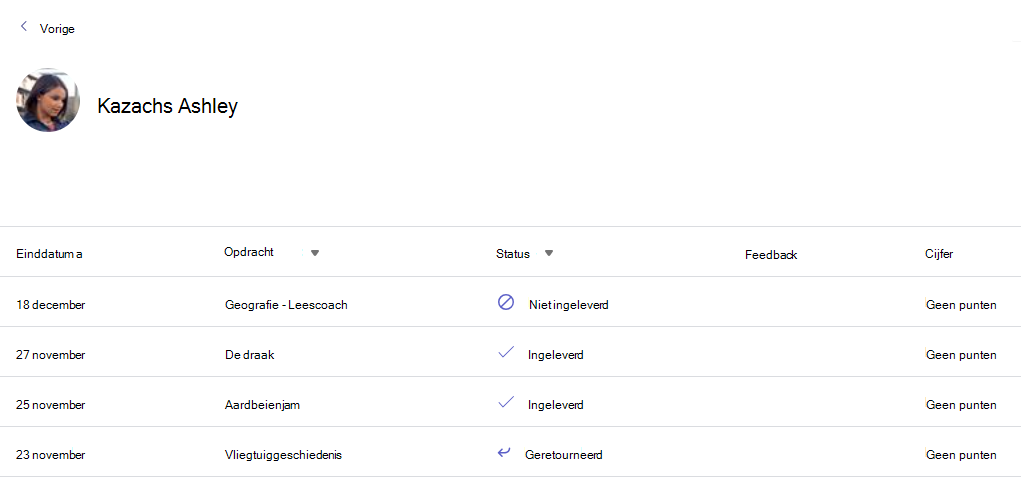Image resolution: width=1021 pixels, height=484 pixels.
Task: Click the back chevron icon beside Vorige
Action: (24, 27)
